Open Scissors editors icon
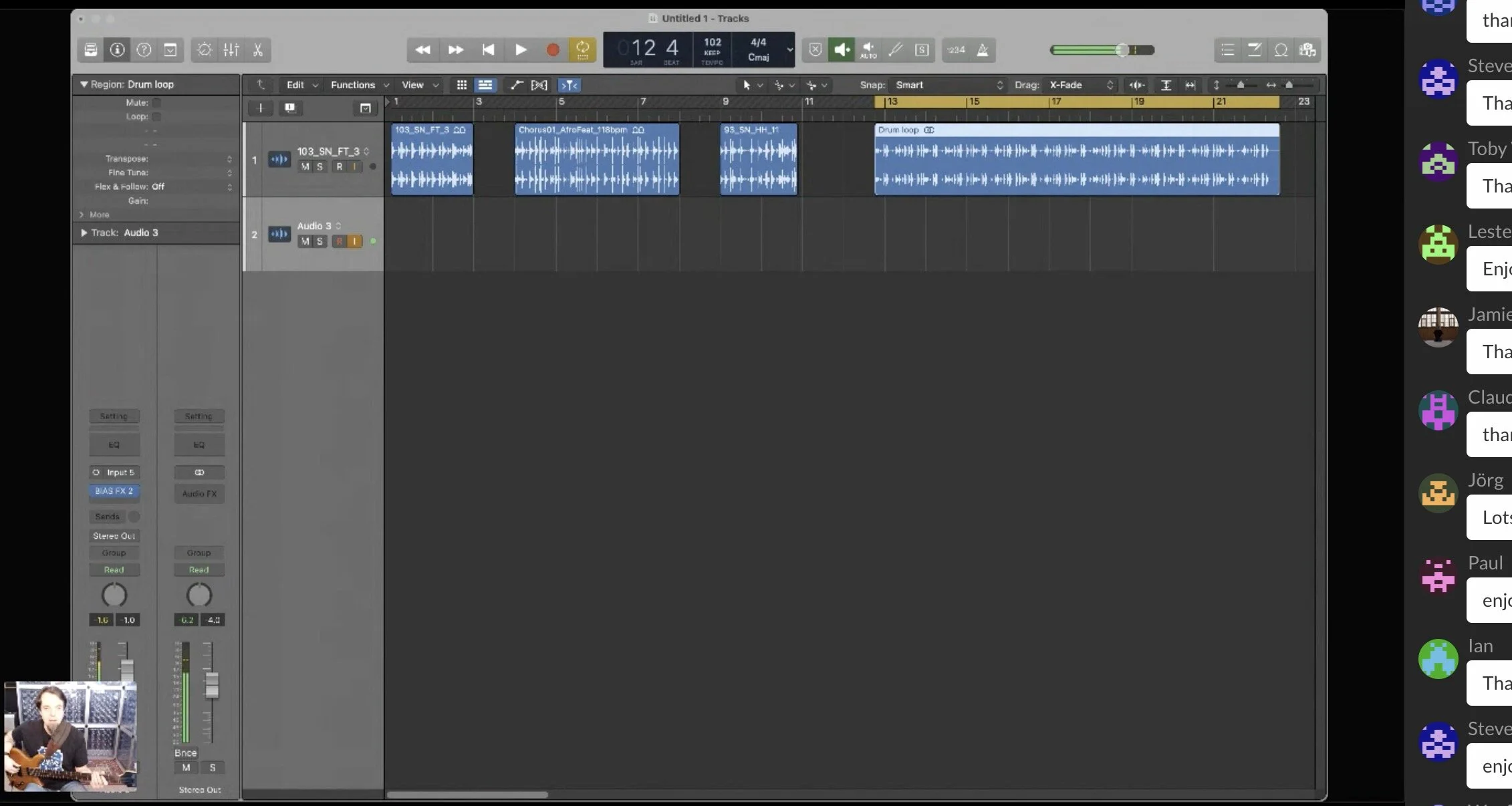The height and width of the screenshot is (806, 1512). pyautogui.click(x=258, y=50)
